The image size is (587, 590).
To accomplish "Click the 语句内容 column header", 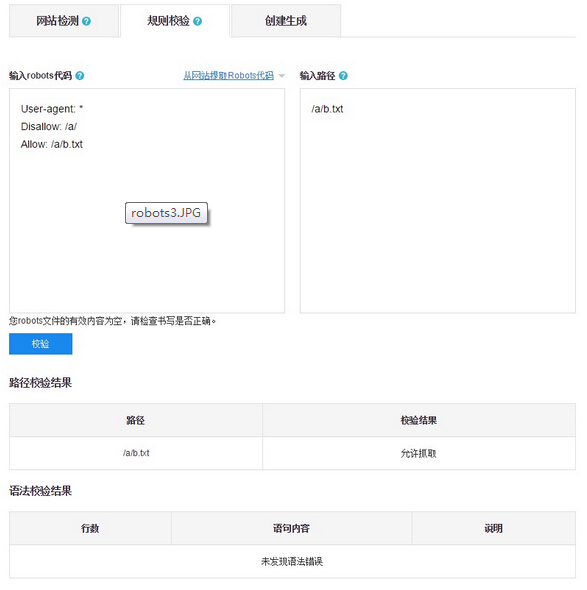I will [292, 528].
